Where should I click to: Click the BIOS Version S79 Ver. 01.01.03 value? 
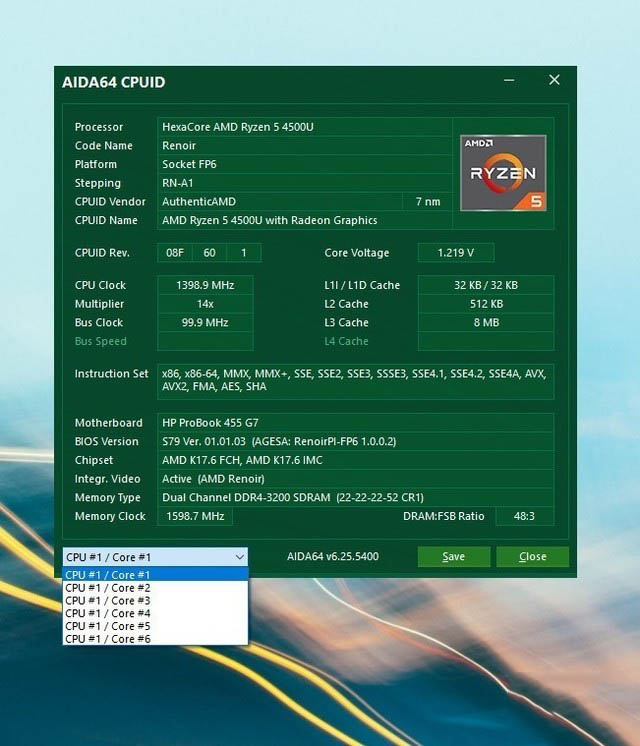(355, 441)
